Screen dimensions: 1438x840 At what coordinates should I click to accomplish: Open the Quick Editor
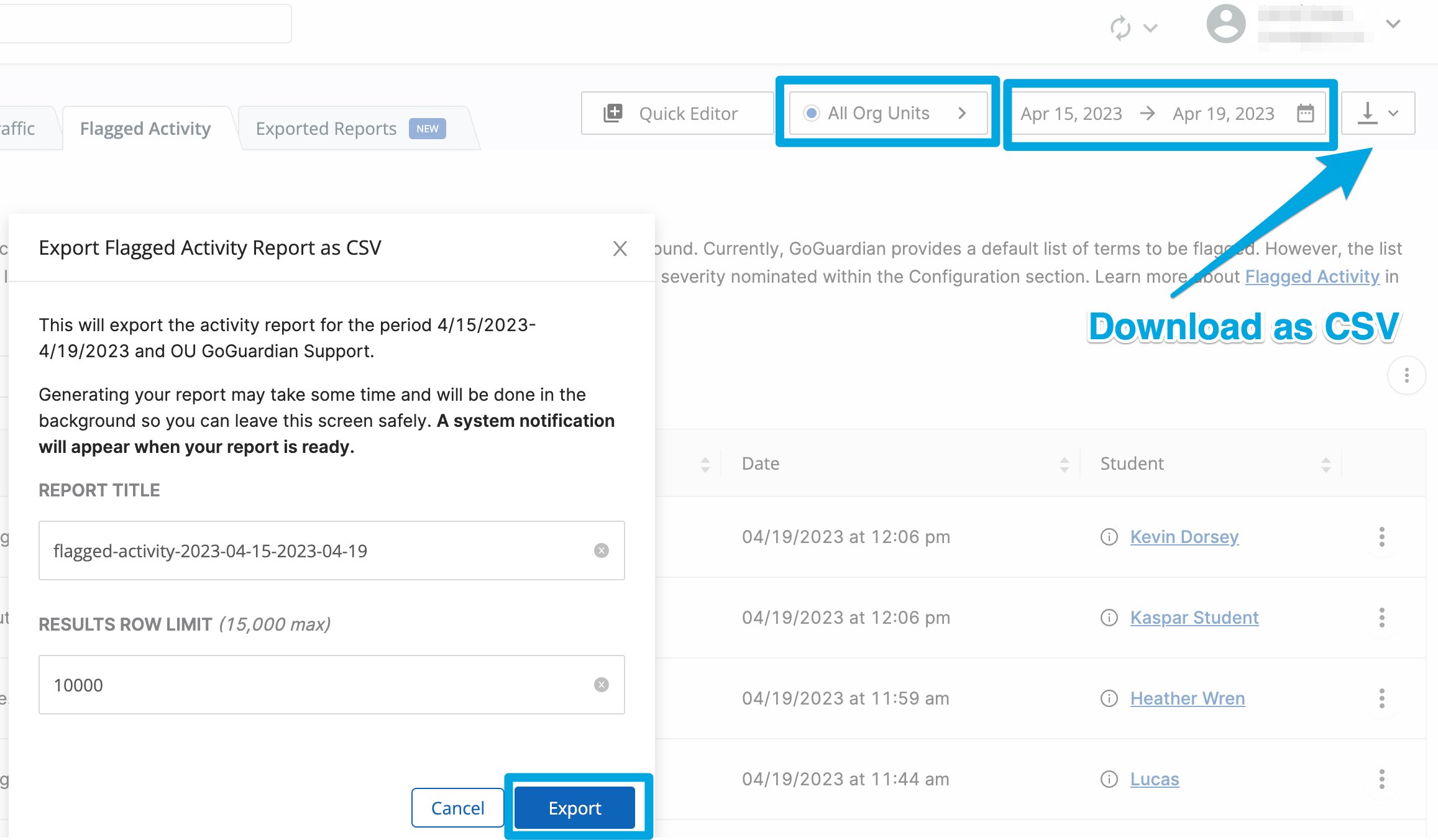677,113
